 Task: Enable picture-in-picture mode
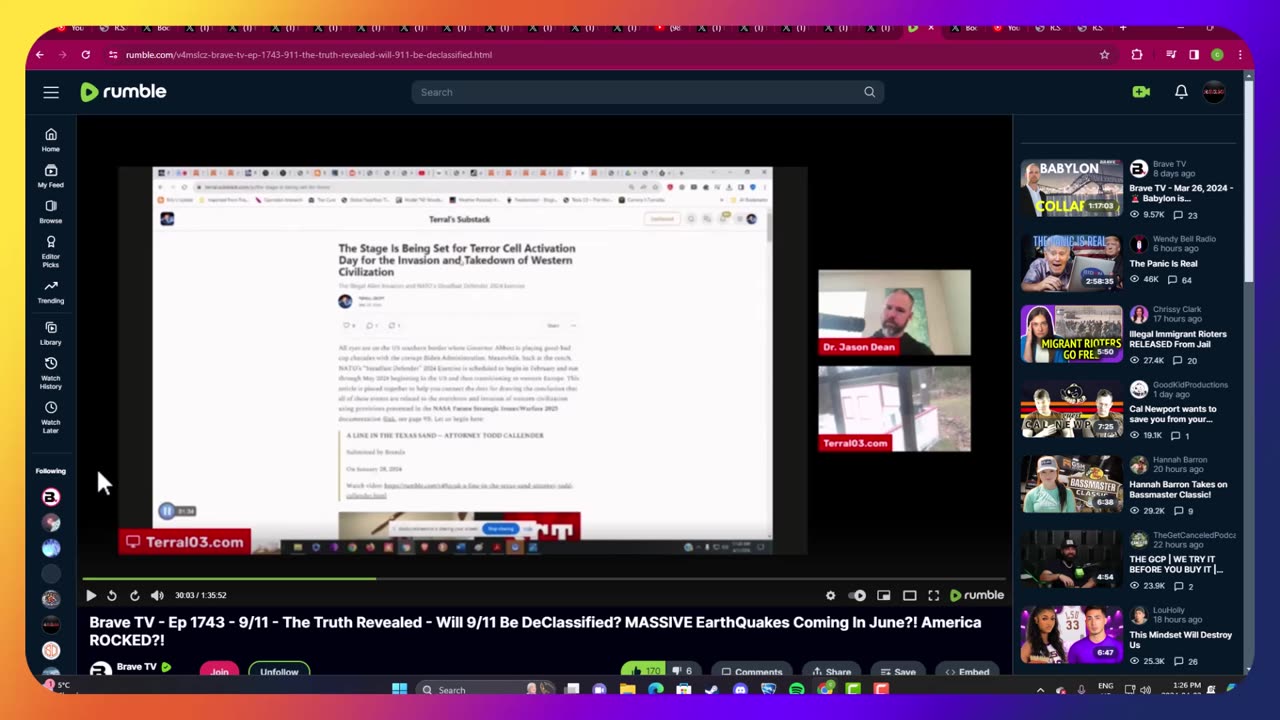click(x=883, y=595)
